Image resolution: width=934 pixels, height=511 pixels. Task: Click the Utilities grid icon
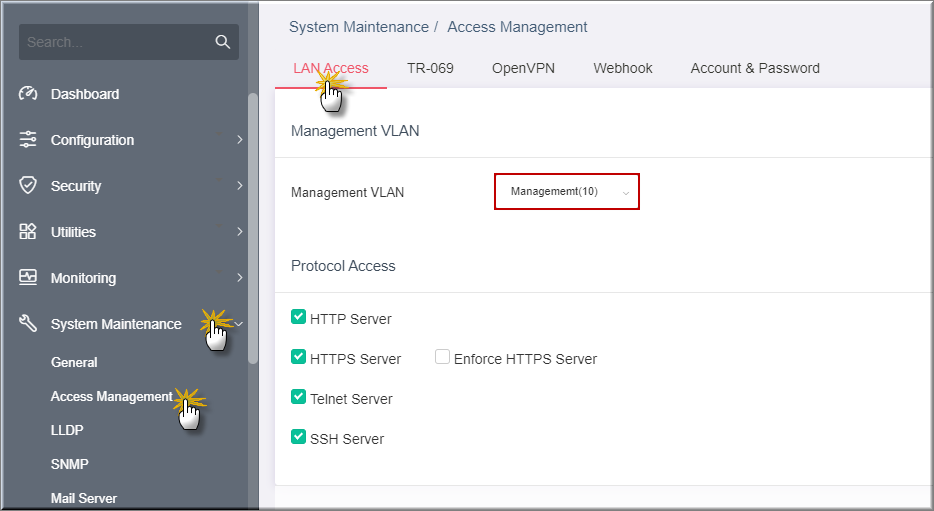tap(27, 231)
